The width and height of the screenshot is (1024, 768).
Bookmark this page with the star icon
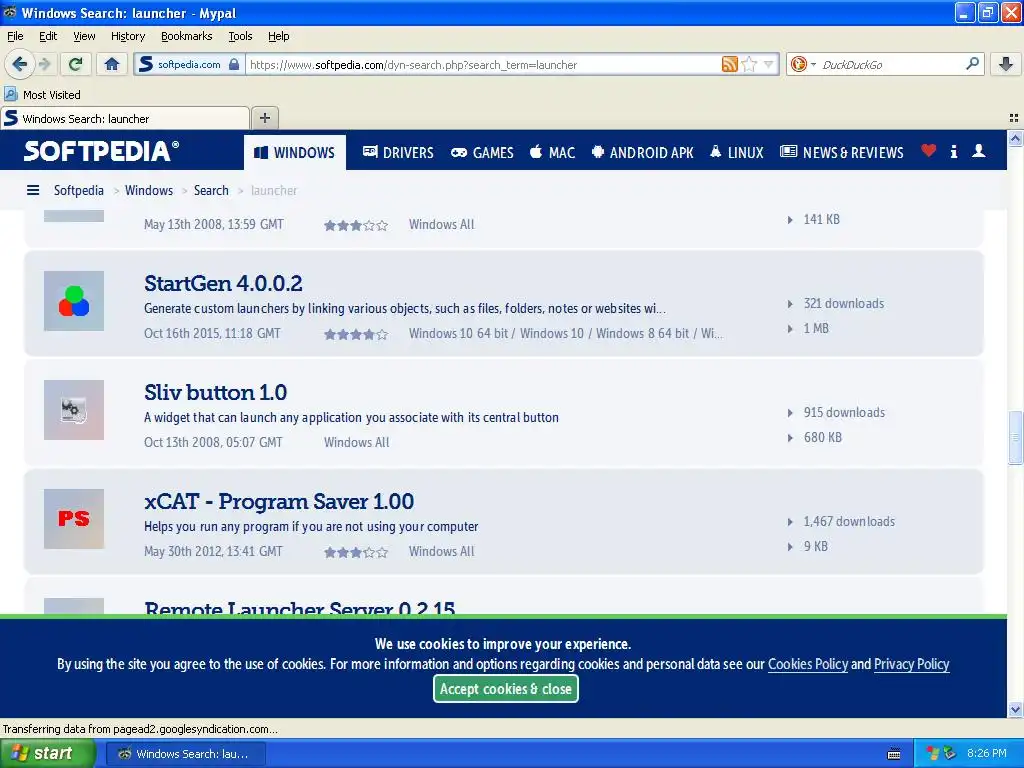click(x=749, y=64)
